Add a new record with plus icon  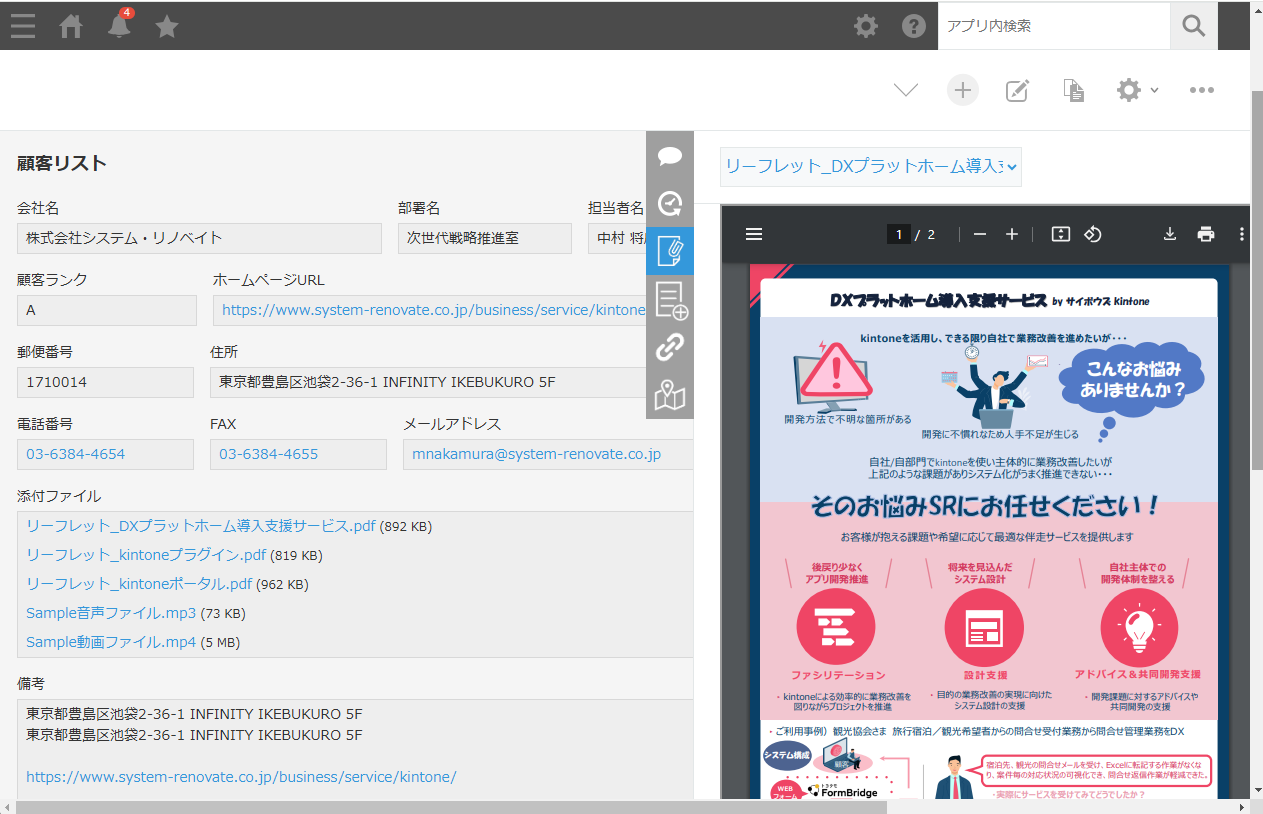(962, 90)
